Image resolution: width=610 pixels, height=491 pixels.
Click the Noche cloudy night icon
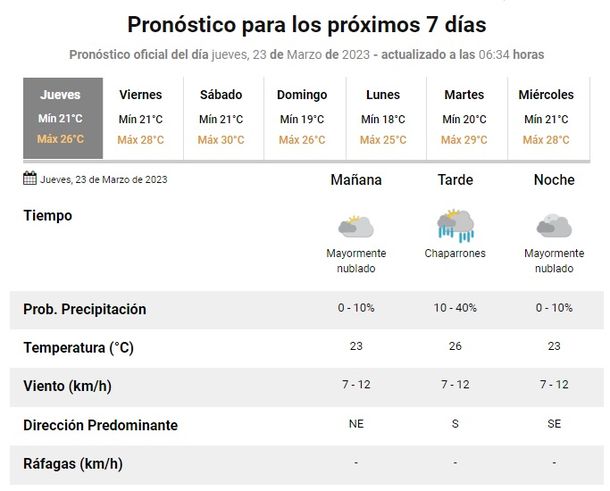pos(553,225)
